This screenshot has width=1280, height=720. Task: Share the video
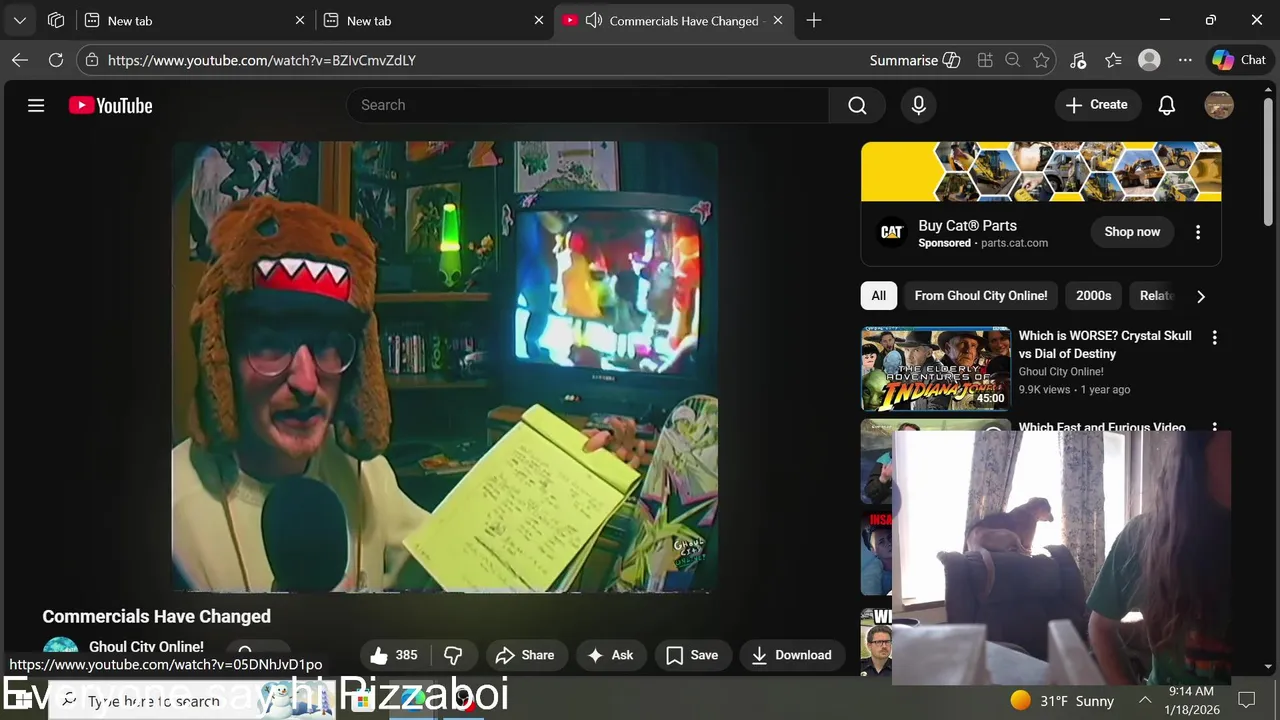coord(524,655)
